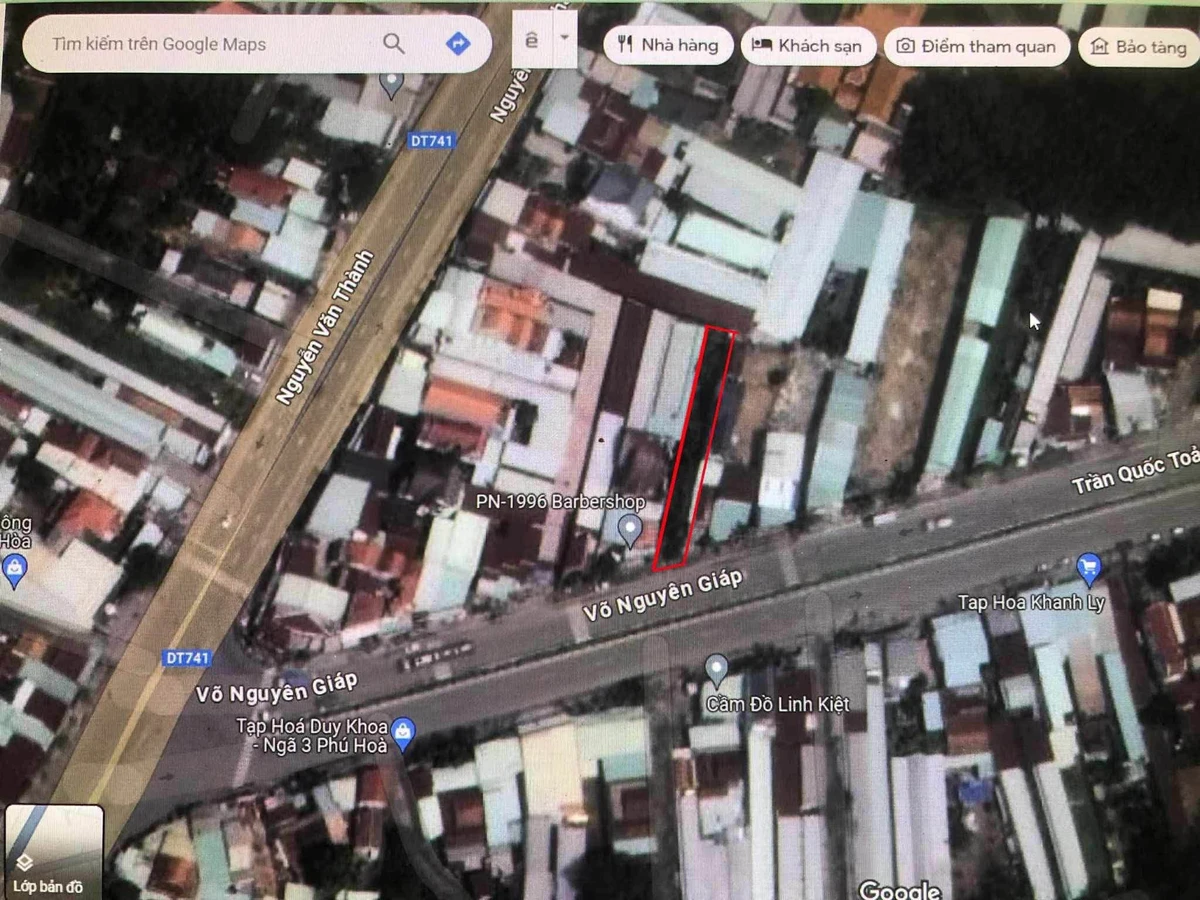Expand the input method dropdown arrow
The height and width of the screenshot is (900, 1200).
(x=565, y=38)
